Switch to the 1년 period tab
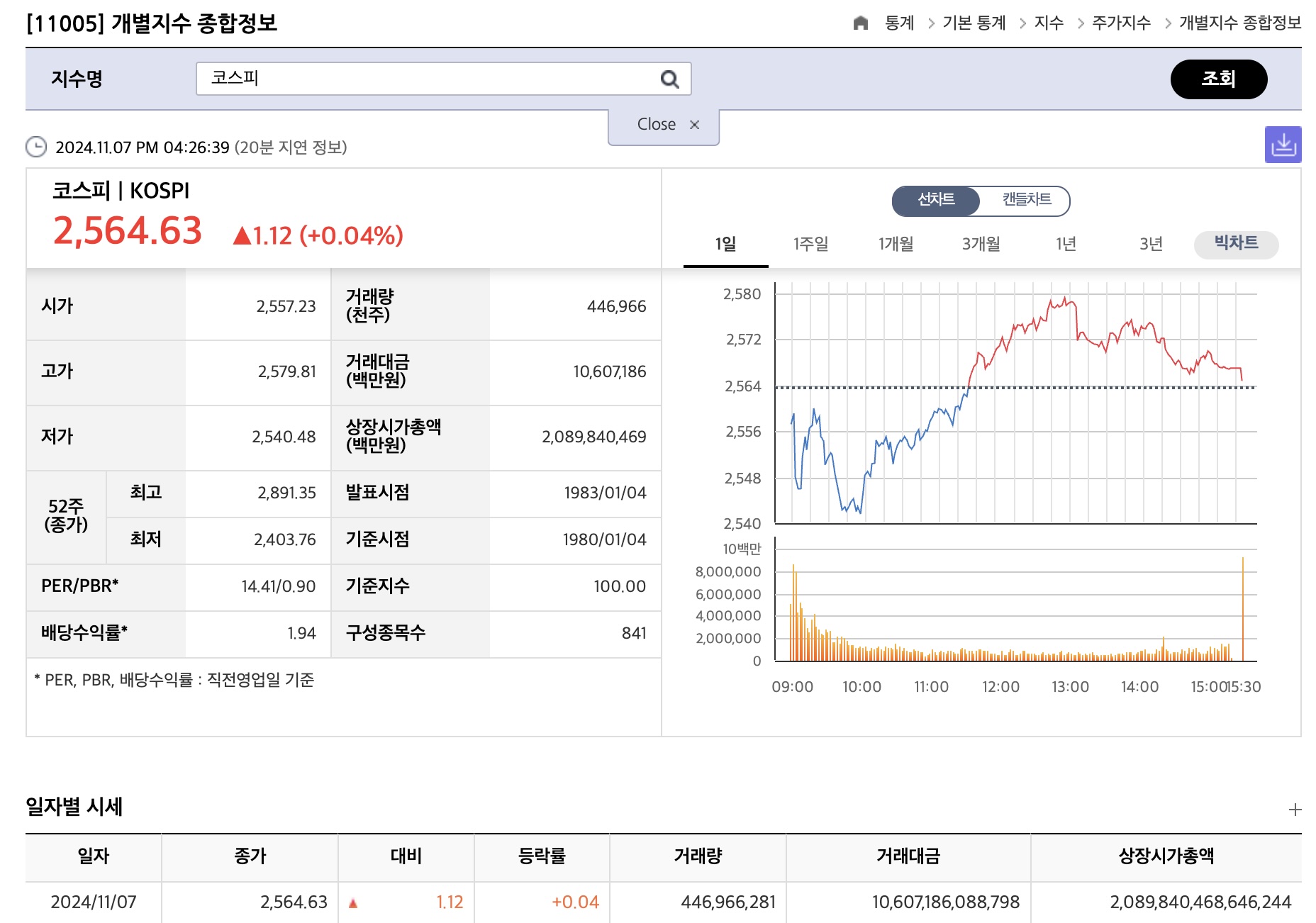Screen dimensions: 1316x923 1066,245
